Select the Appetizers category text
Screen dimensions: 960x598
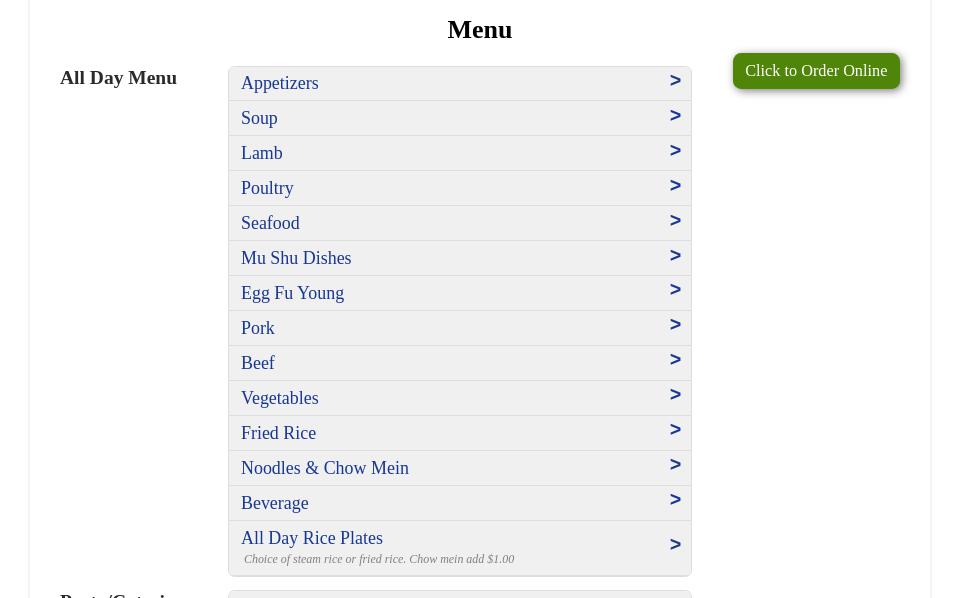pyautogui.click(x=280, y=83)
